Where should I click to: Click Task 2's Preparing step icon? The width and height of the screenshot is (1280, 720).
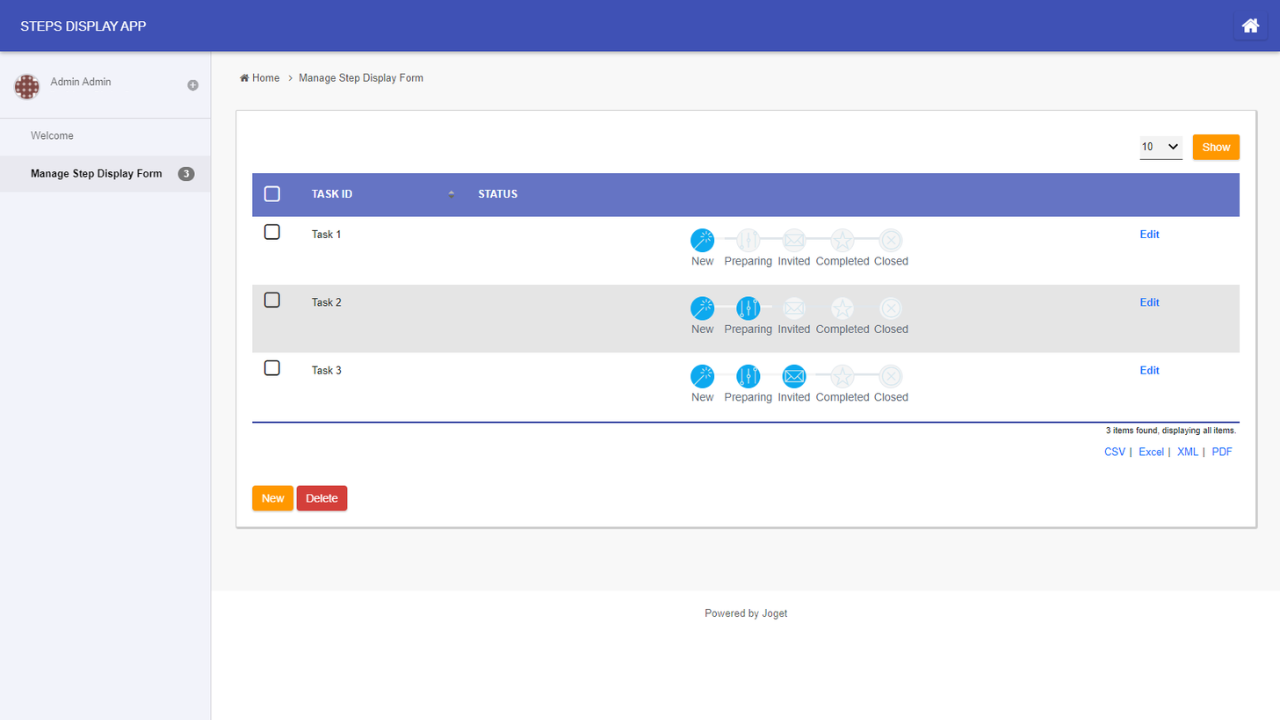(748, 308)
